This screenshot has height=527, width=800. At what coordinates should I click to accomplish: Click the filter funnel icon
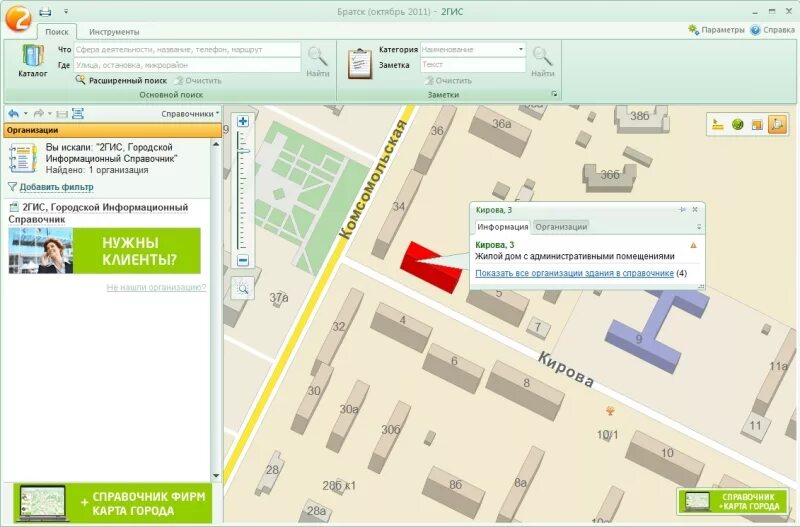[x=12, y=187]
